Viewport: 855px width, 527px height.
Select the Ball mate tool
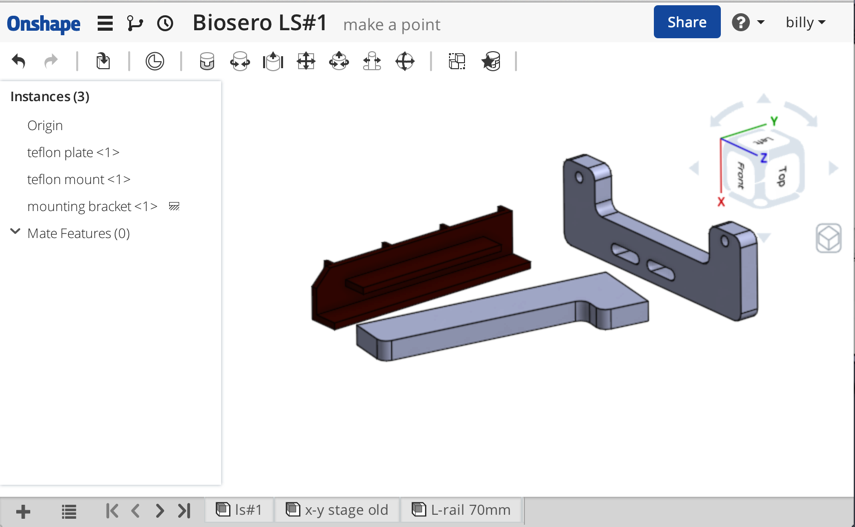(405, 61)
